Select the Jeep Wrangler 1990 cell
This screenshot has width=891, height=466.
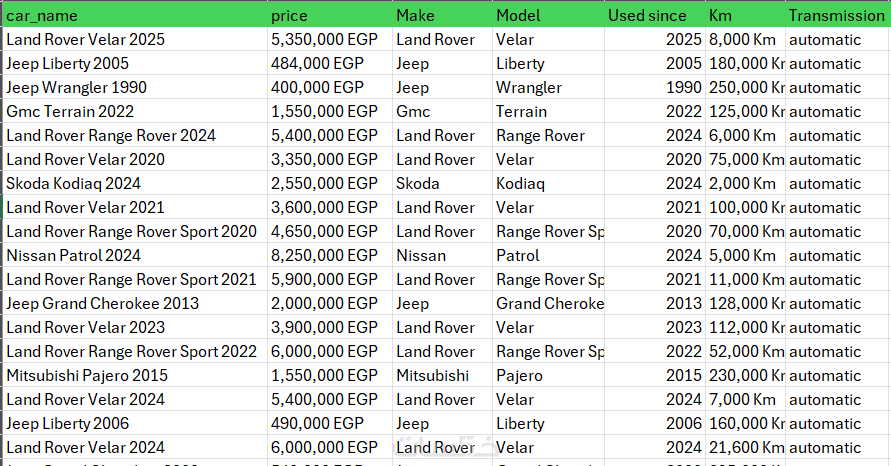tap(74, 88)
